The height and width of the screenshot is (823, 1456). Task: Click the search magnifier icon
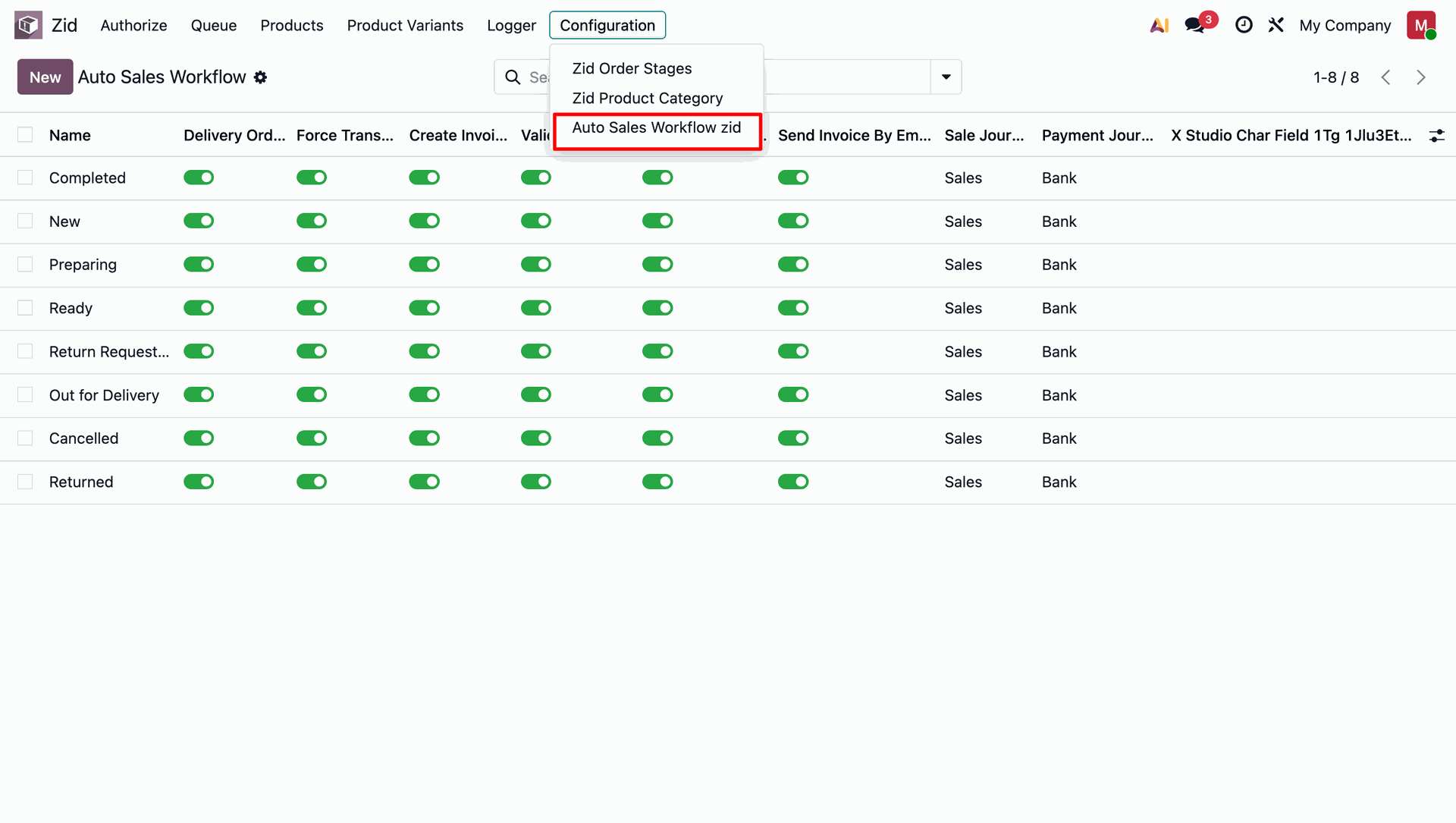tap(513, 77)
